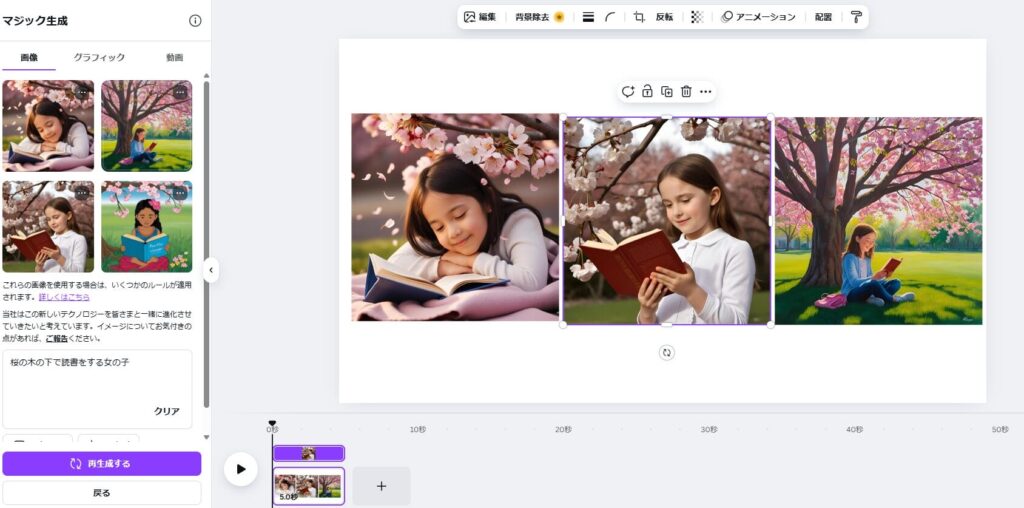Open 編集 image editing

tap(480, 17)
